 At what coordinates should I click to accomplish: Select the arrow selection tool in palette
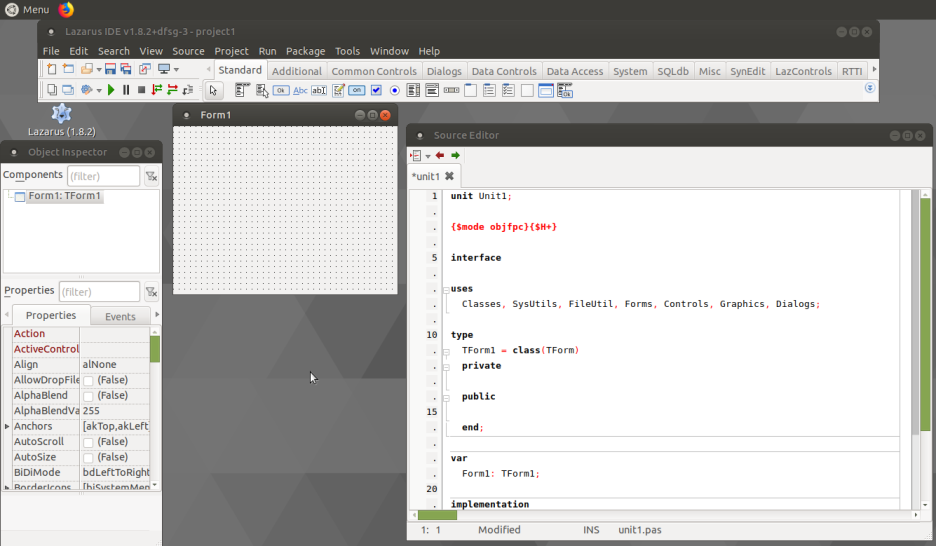pos(213,91)
